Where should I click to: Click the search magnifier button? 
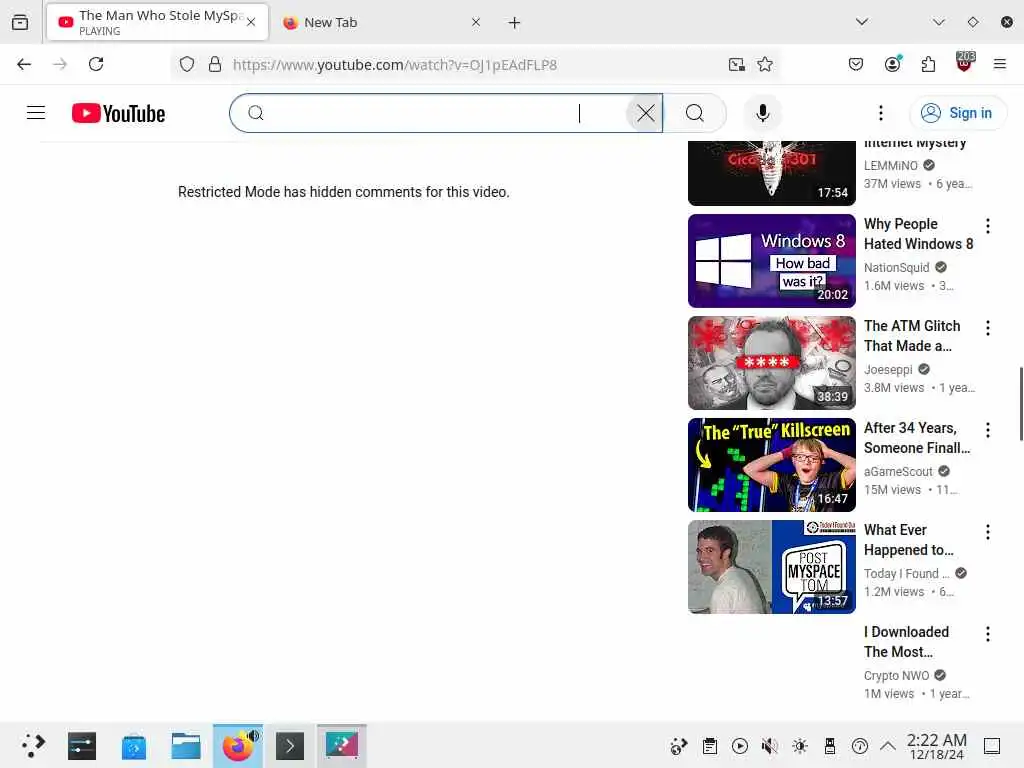695,113
